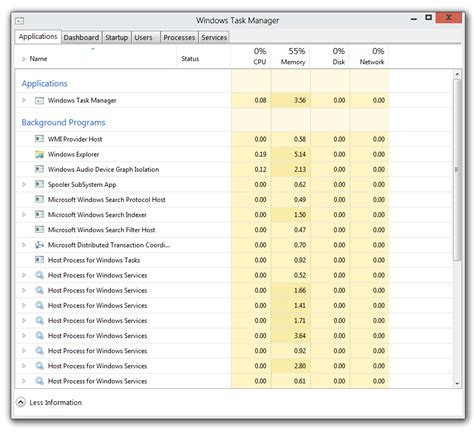Click the scrollbar down arrow

457,383
